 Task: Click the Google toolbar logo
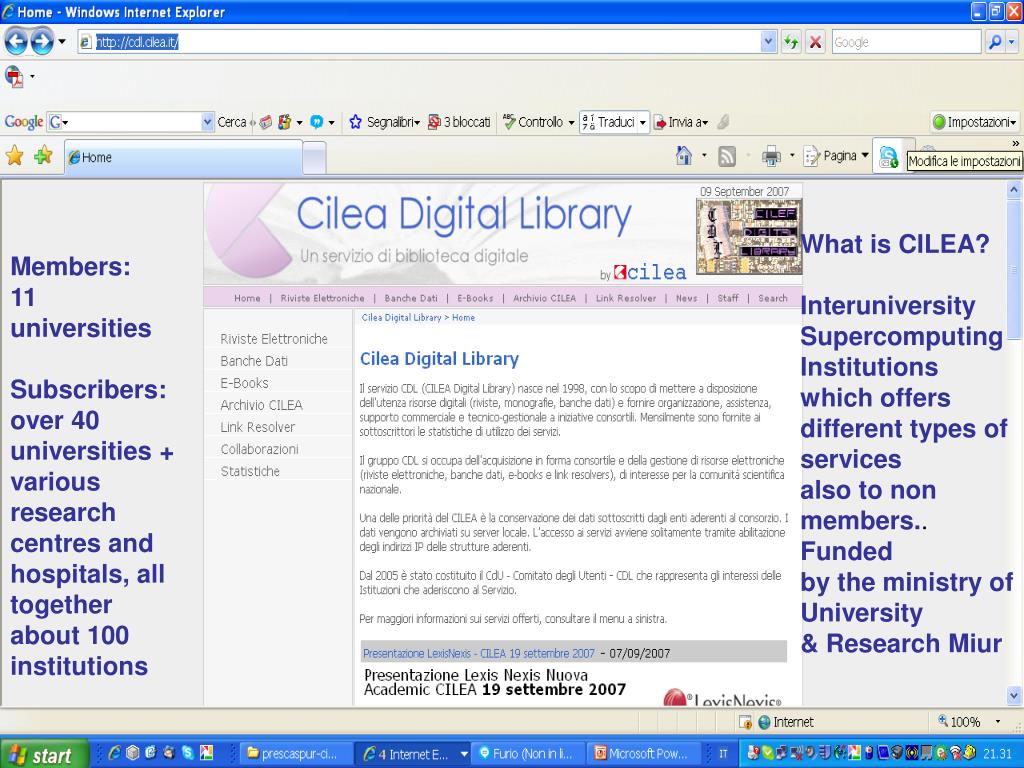pos(24,122)
